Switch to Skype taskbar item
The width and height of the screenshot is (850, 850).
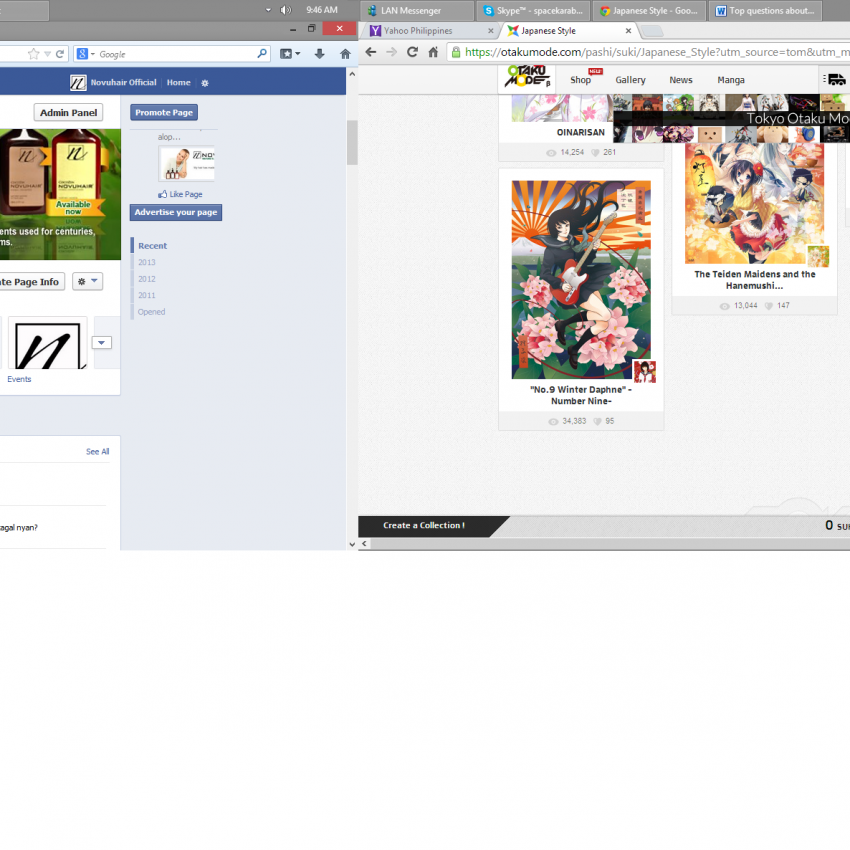533,10
